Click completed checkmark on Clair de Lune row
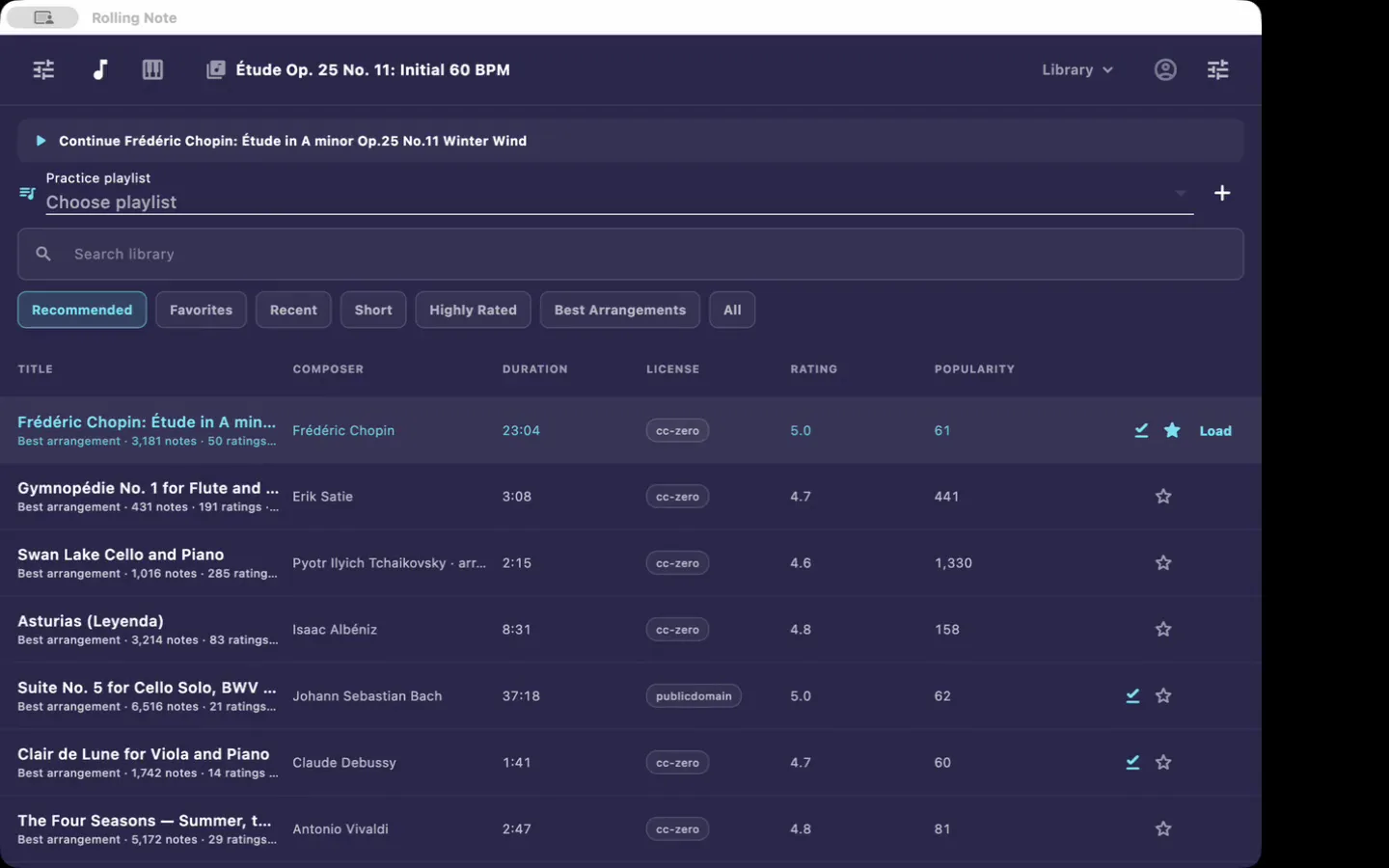Image resolution: width=1389 pixels, height=868 pixels. (x=1132, y=762)
